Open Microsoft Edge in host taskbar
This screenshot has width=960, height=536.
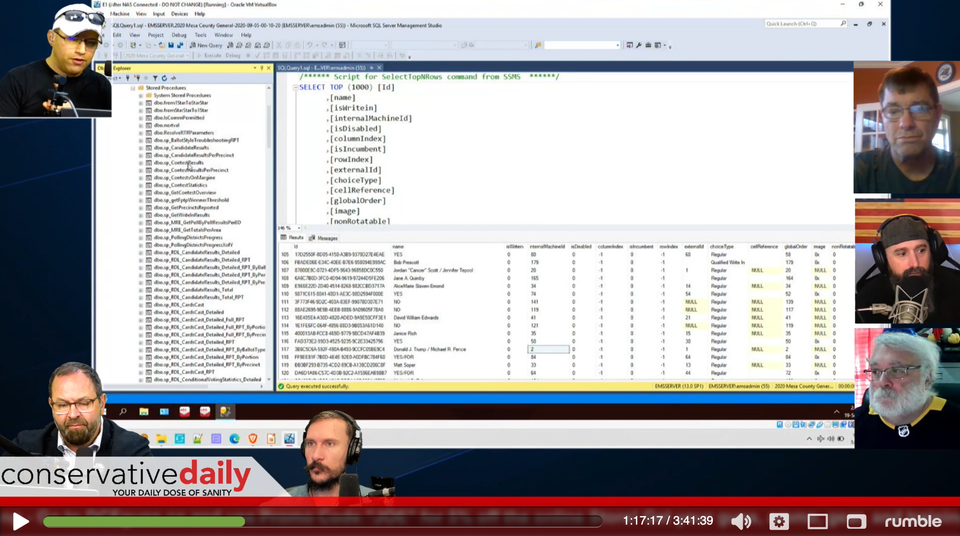(x=234, y=439)
